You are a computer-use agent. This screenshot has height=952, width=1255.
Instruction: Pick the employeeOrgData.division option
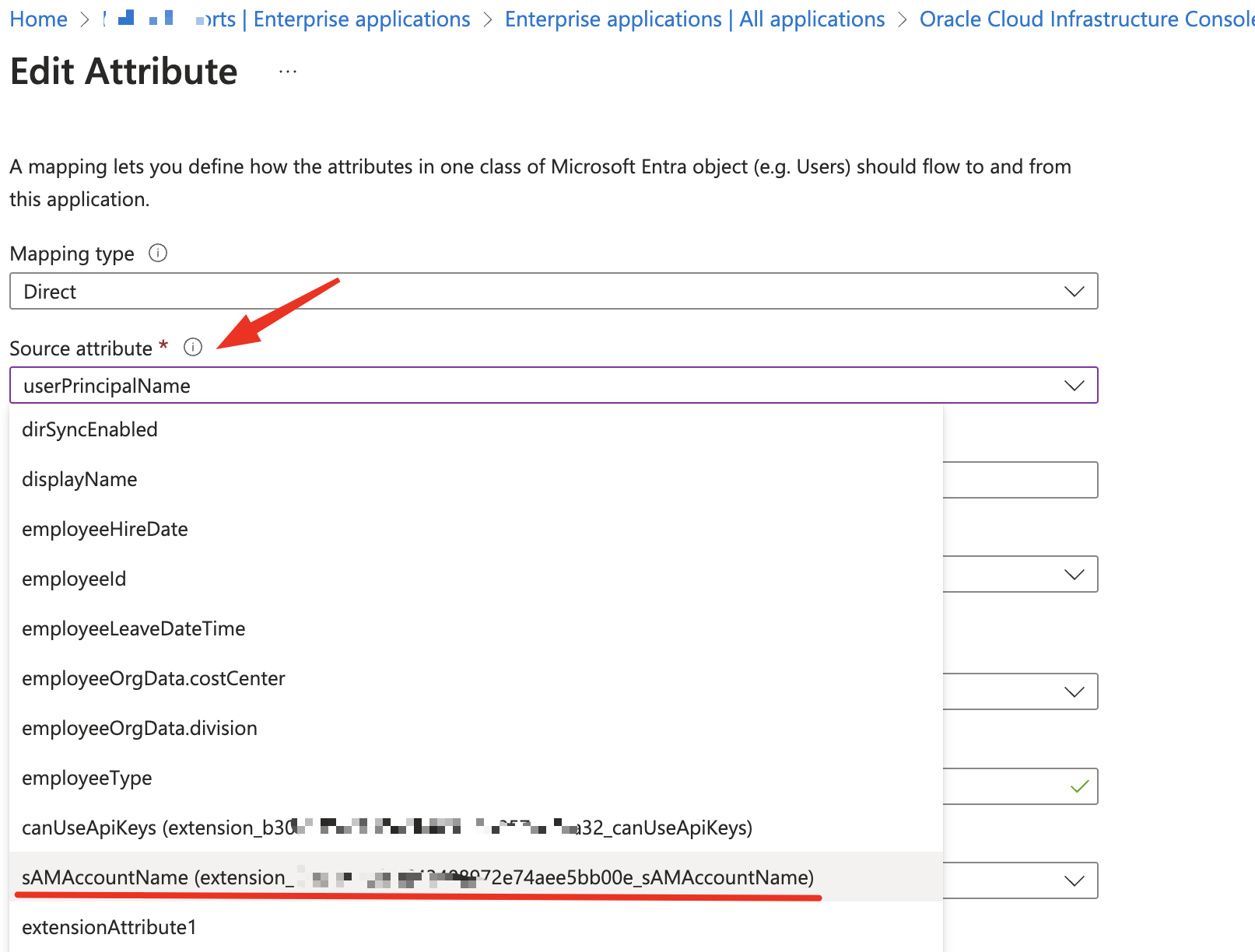476,728
